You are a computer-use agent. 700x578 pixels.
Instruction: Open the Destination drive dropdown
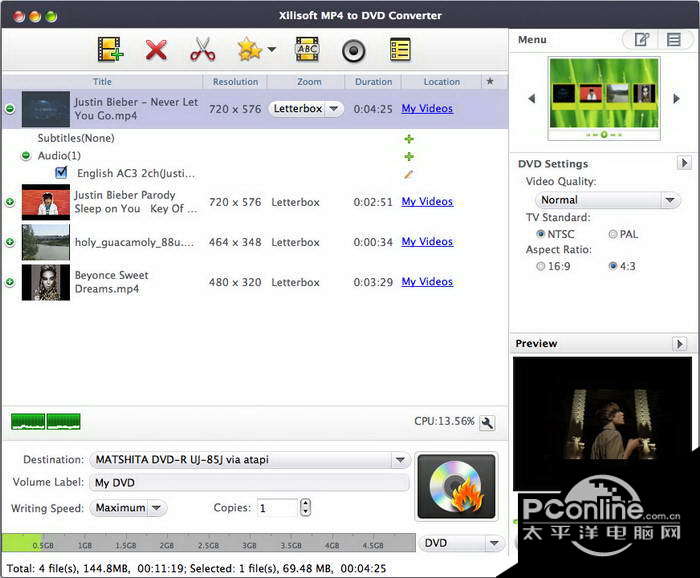250,460
